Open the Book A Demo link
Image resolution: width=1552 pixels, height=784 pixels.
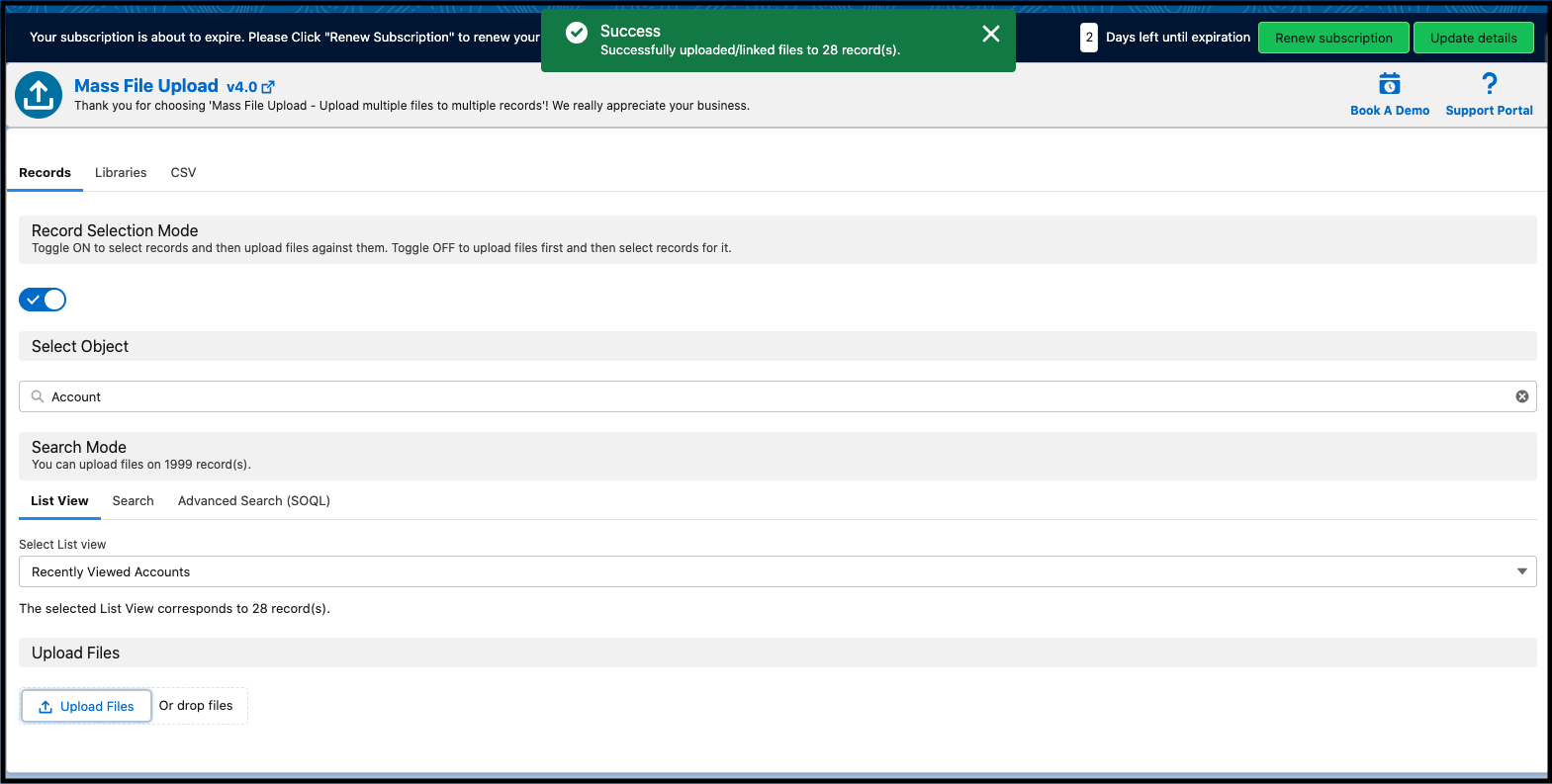(x=1390, y=111)
